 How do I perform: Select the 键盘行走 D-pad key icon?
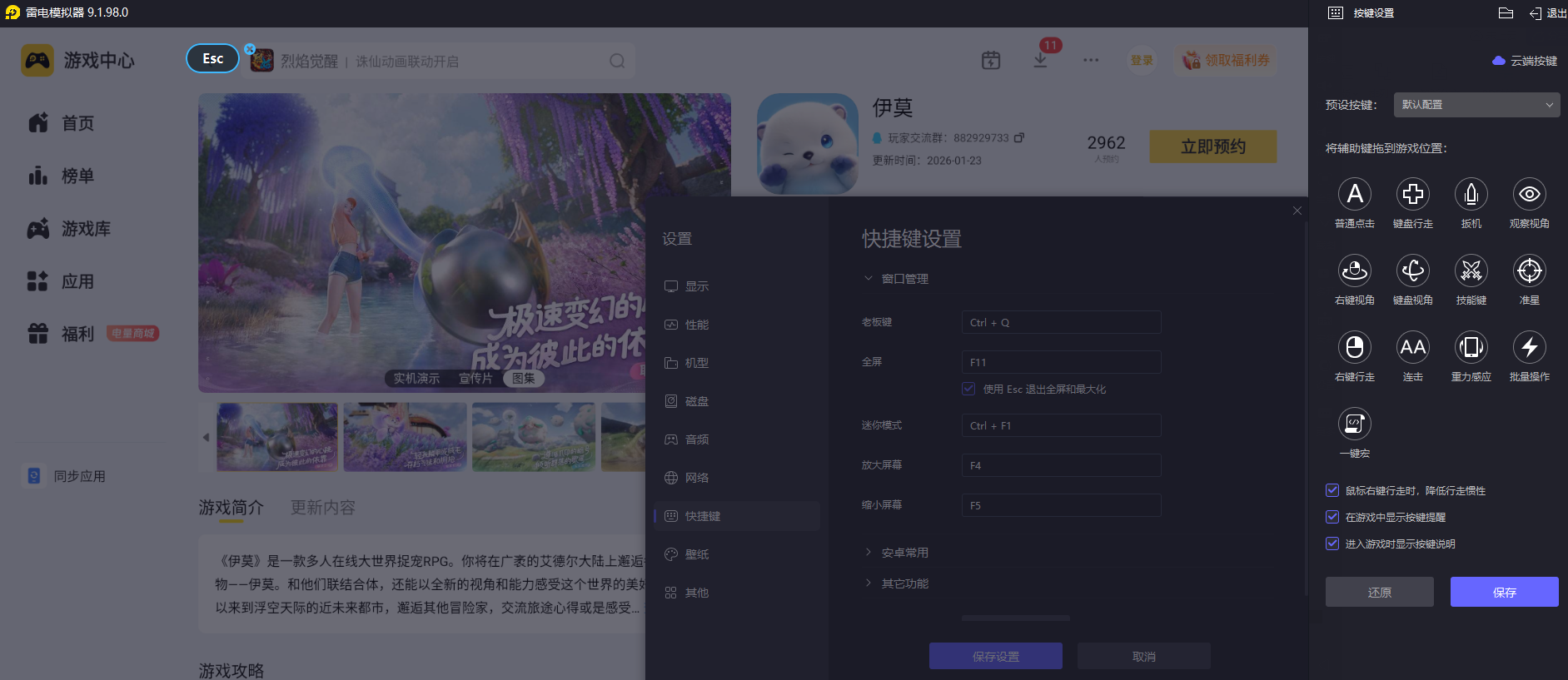[1413, 194]
